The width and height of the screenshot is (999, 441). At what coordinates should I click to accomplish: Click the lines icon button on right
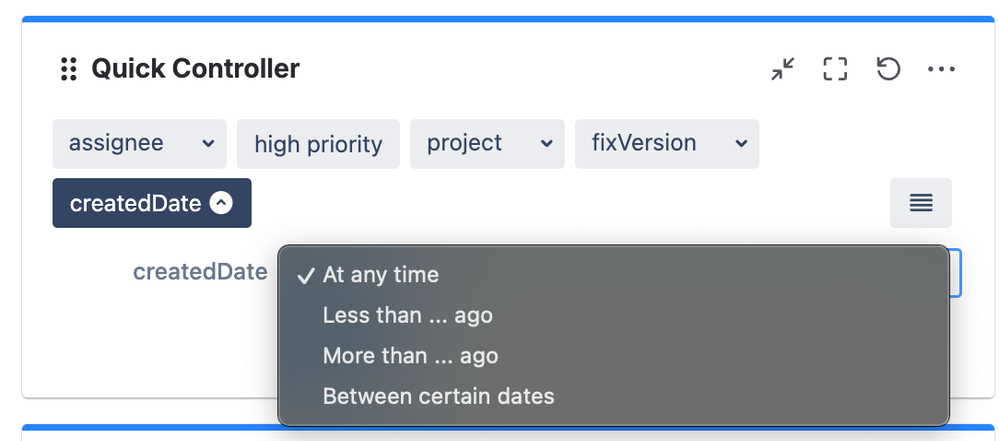tap(921, 203)
